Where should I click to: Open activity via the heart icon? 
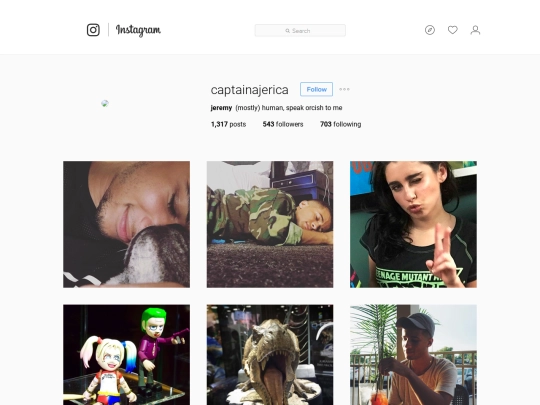click(453, 30)
